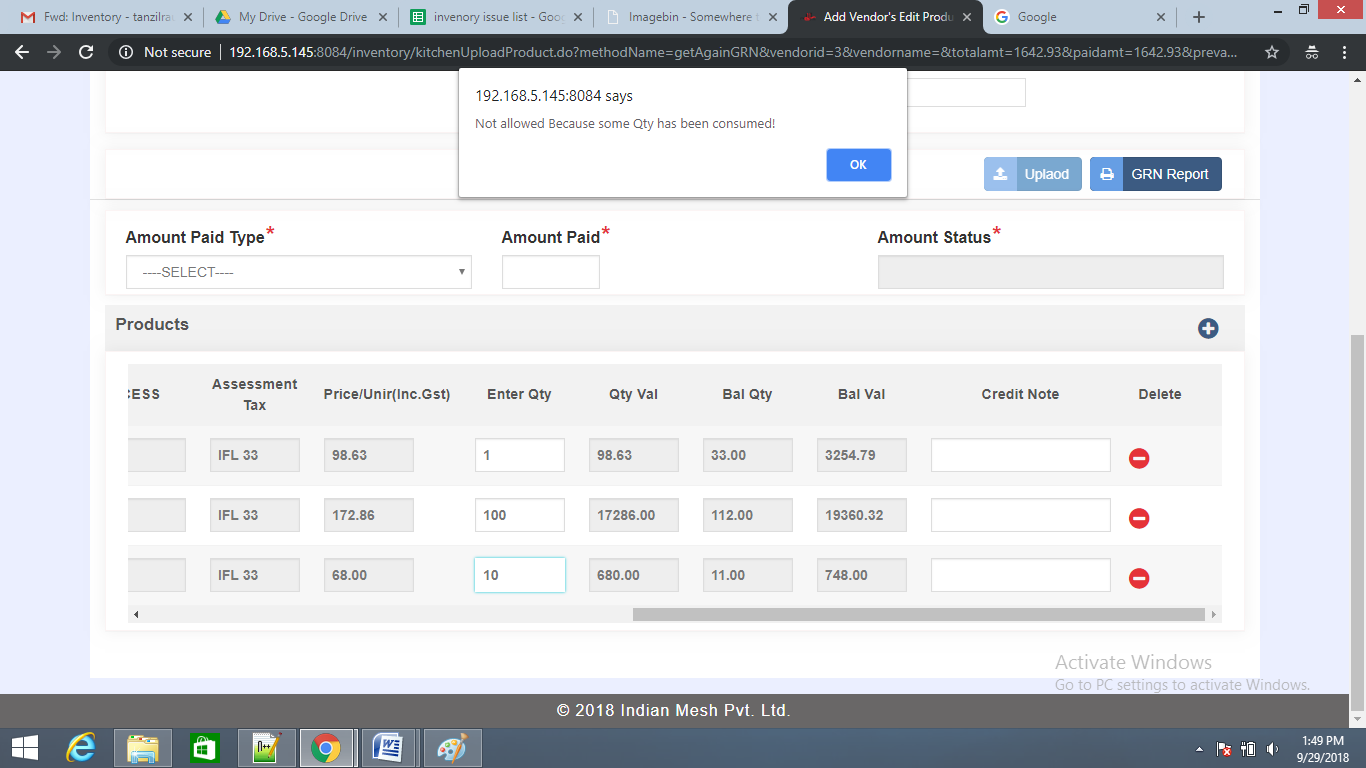Click the Enter Qty field showing 100

(x=520, y=515)
